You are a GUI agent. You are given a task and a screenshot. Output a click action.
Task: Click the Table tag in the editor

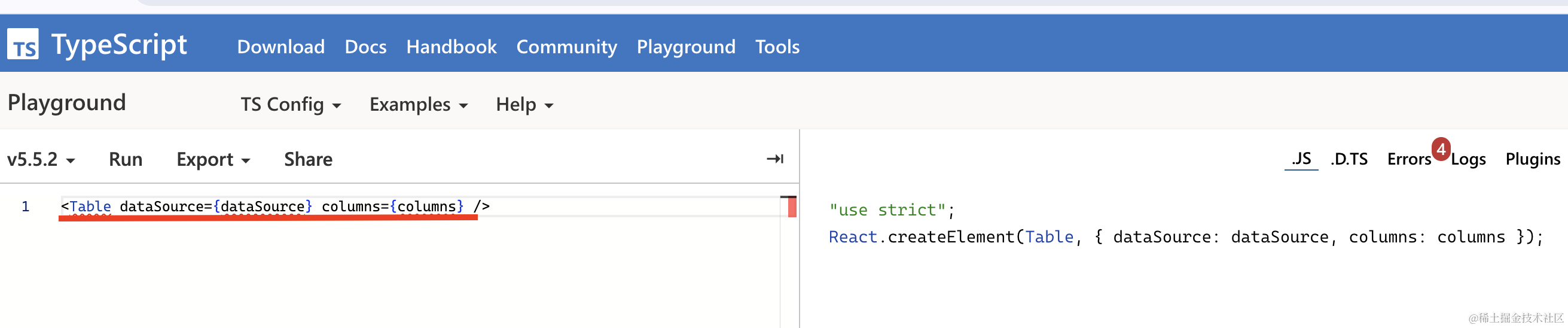coord(90,206)
